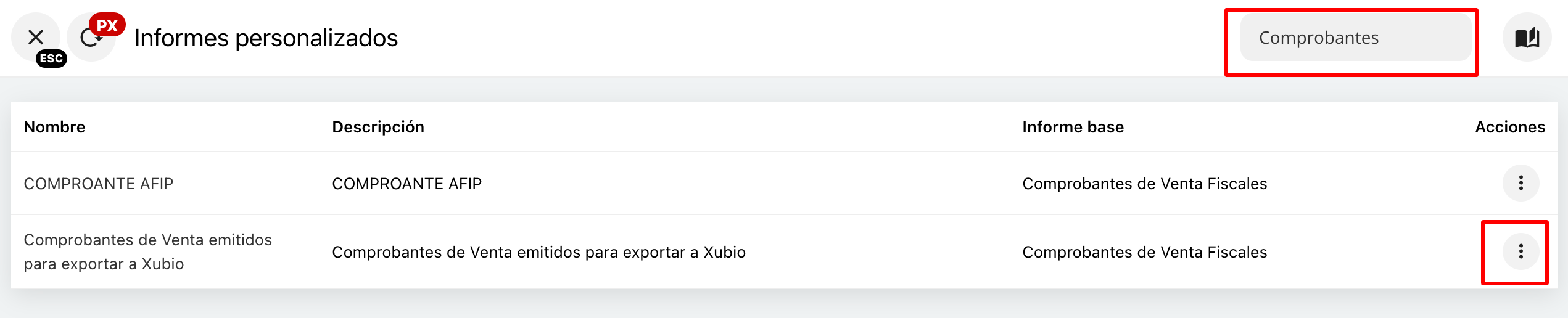Open the COMPROANTE AFIP report name
The width and height of the screenshot is (1568, 318).
tap(99, 184)
